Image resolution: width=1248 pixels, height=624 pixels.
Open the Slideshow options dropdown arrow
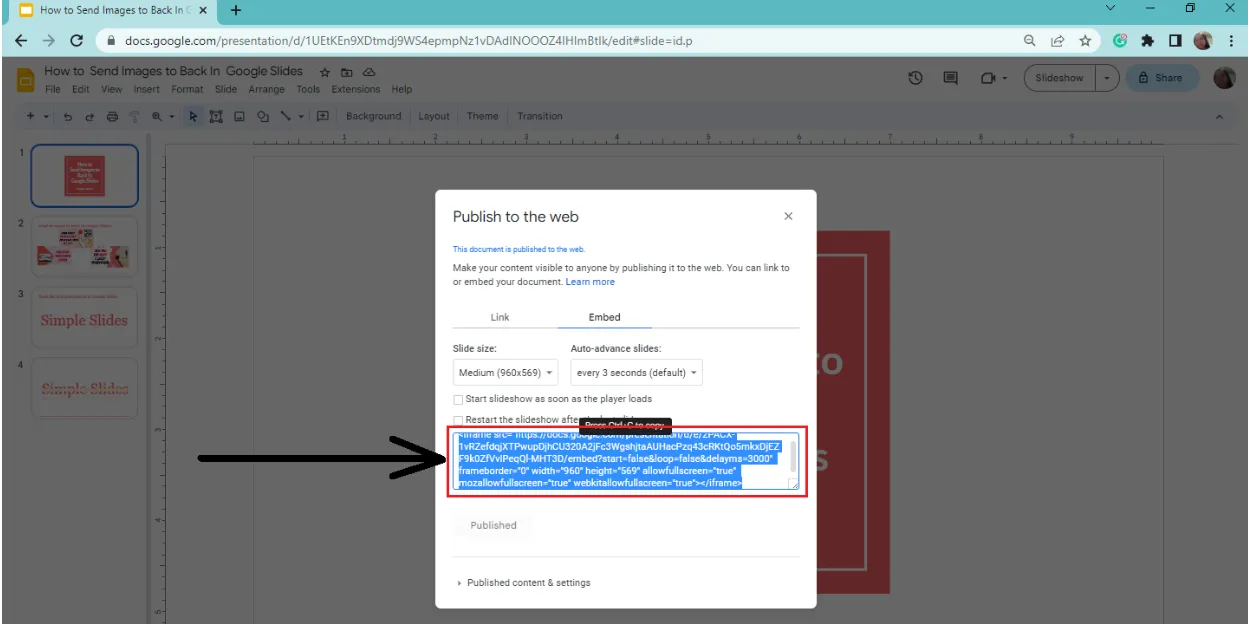[1107, 78]
